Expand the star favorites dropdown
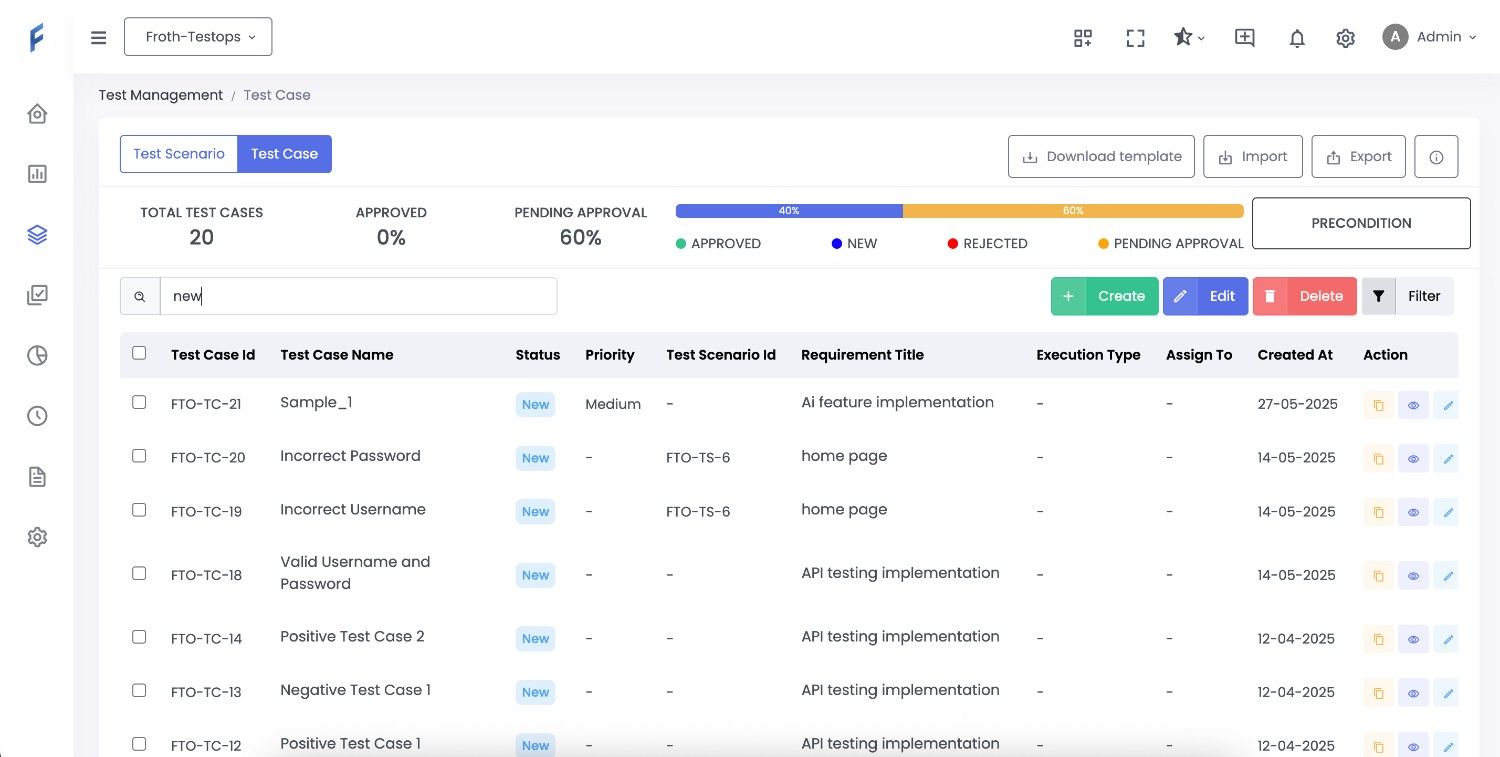The width and height of the screenshot is (1500, 757). [1188, 38]
